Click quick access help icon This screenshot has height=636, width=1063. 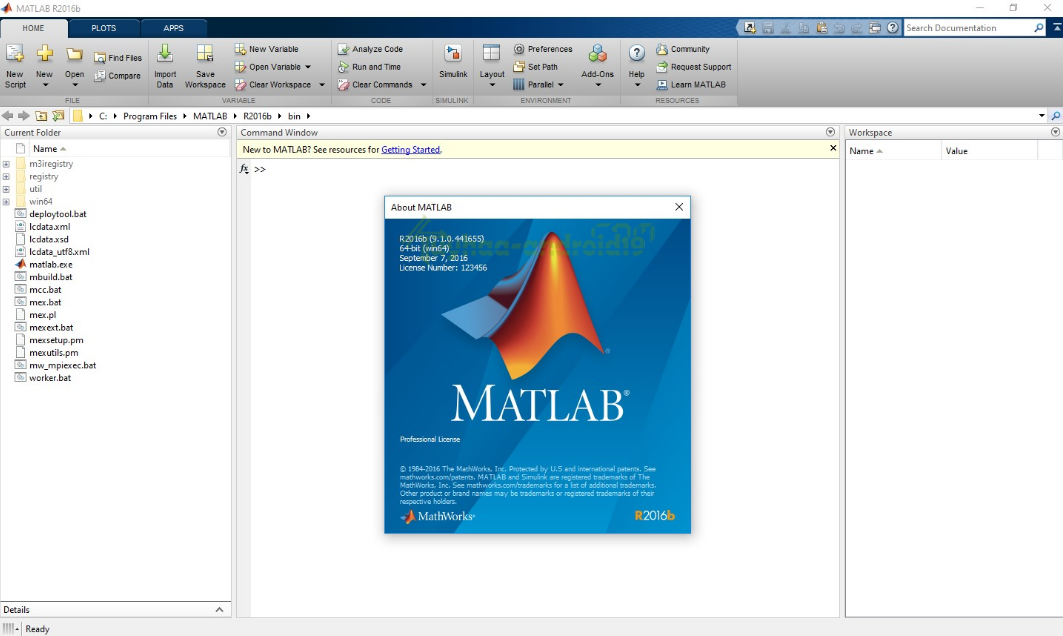[x=893, y=28]
